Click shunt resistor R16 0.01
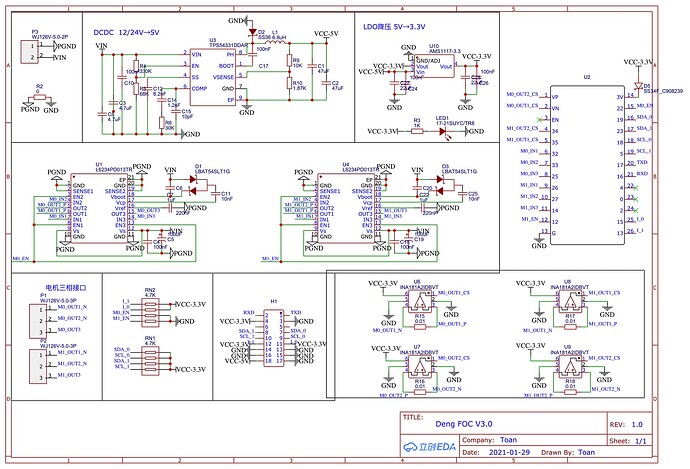690x469 pixels. tap(420, 392)
